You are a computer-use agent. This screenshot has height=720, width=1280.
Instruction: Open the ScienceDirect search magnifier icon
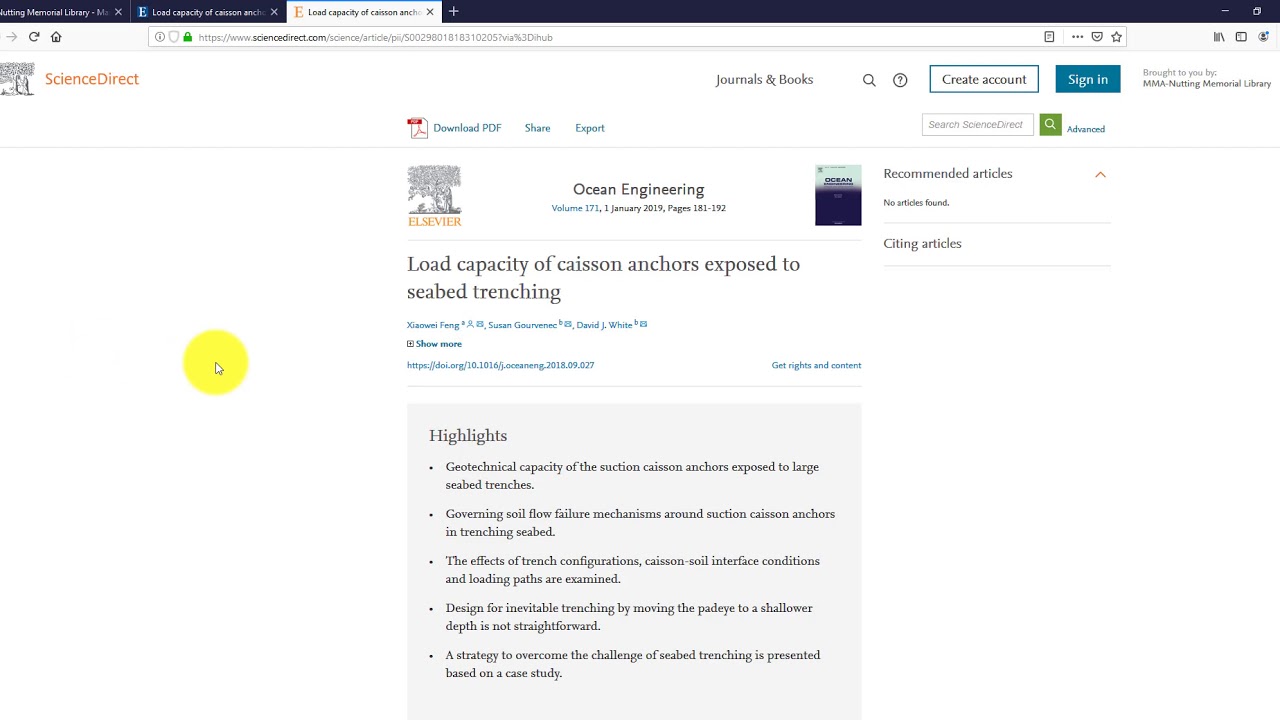[x=869, y=80]
